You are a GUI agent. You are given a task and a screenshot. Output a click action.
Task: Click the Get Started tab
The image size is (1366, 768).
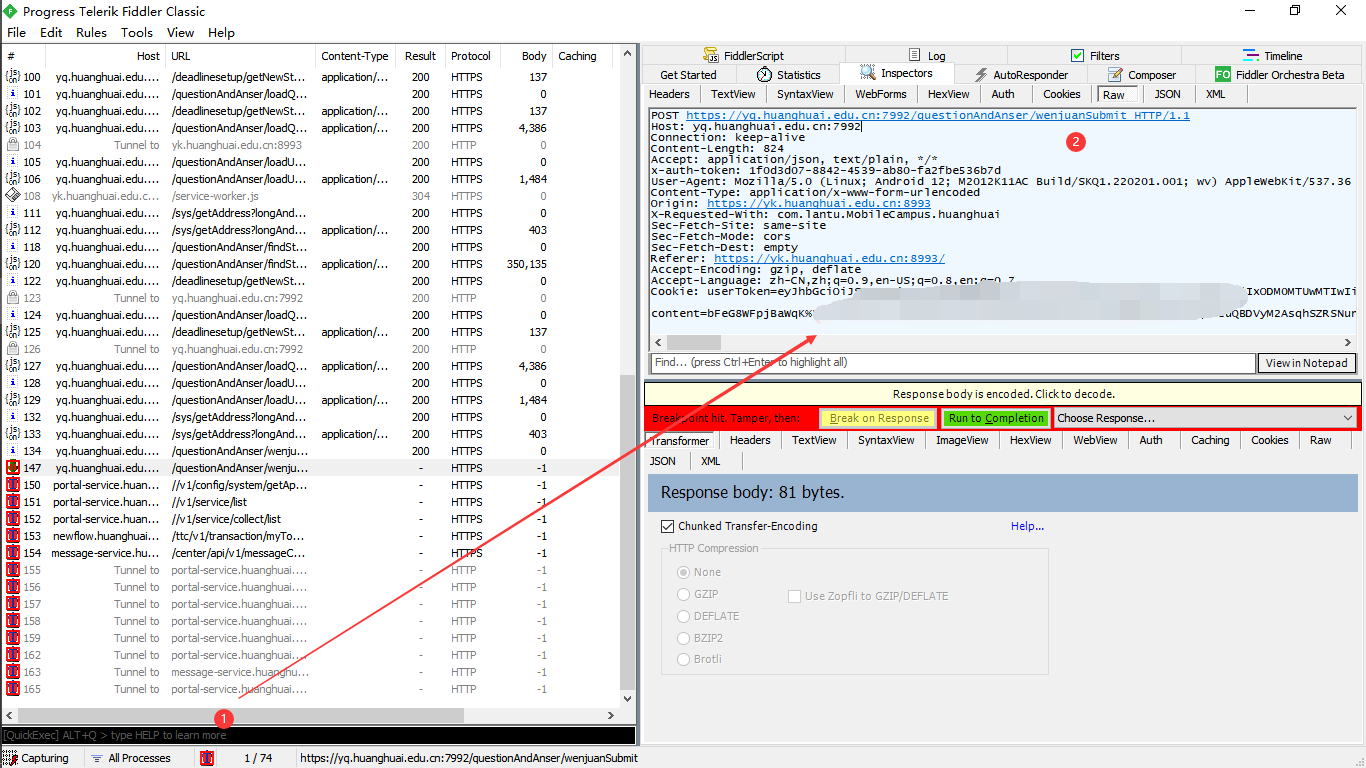click(x=688, y=75)
